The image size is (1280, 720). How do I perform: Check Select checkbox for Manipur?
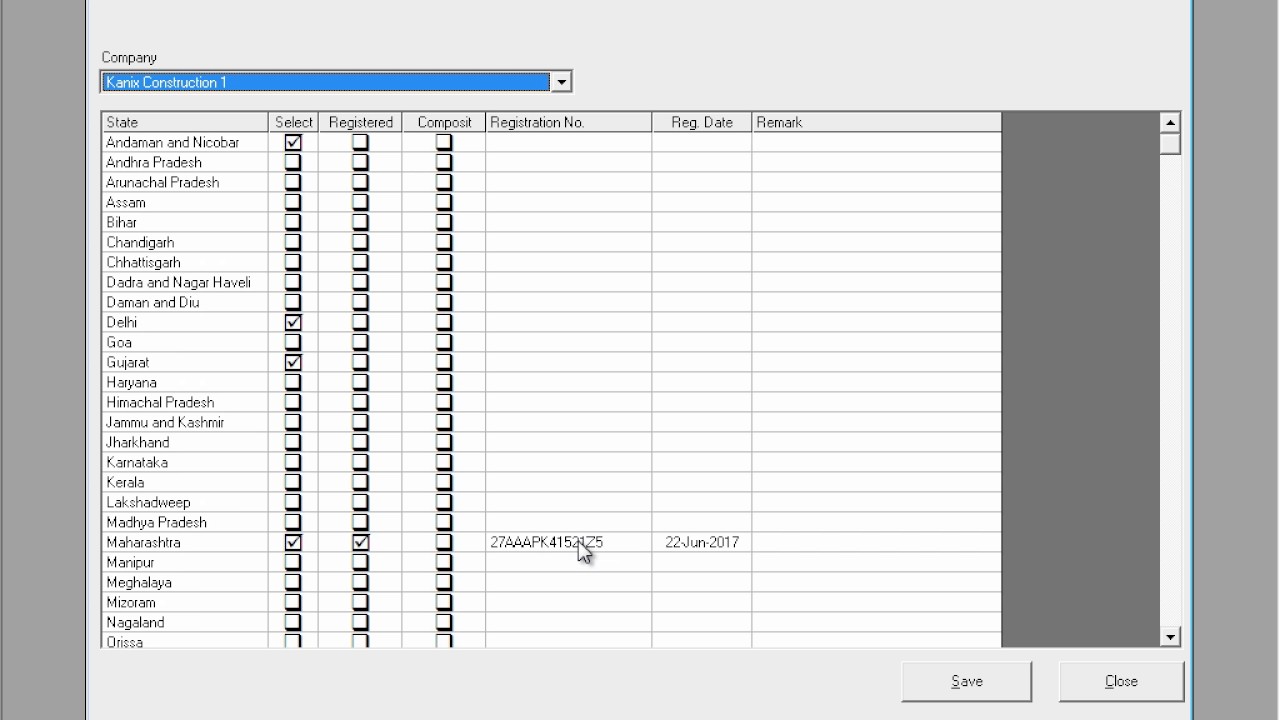coord(293,562)
